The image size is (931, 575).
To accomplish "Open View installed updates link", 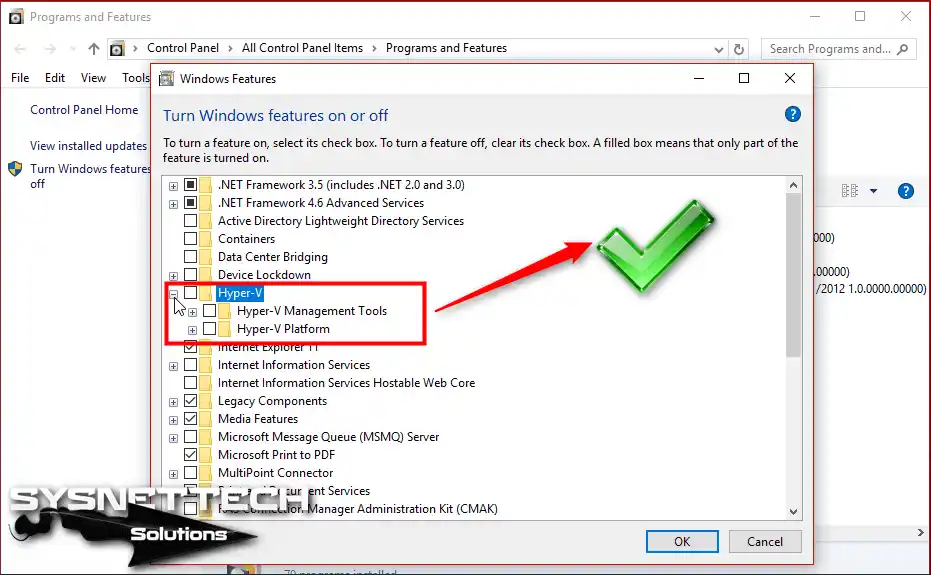I will pyautogui.click(x=88, y=146).
